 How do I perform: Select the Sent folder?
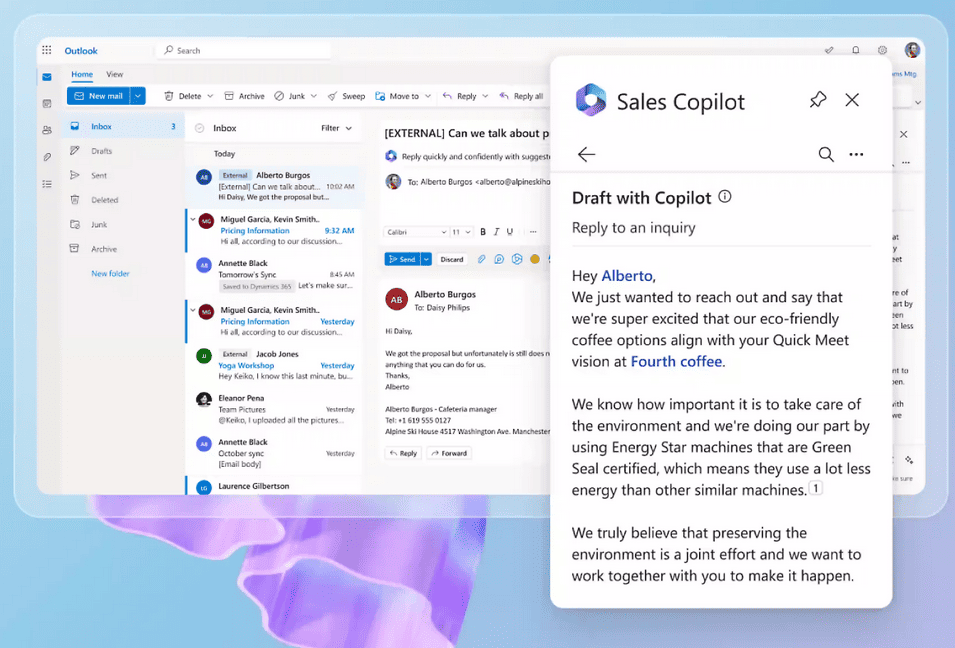[x=124, y=175]
